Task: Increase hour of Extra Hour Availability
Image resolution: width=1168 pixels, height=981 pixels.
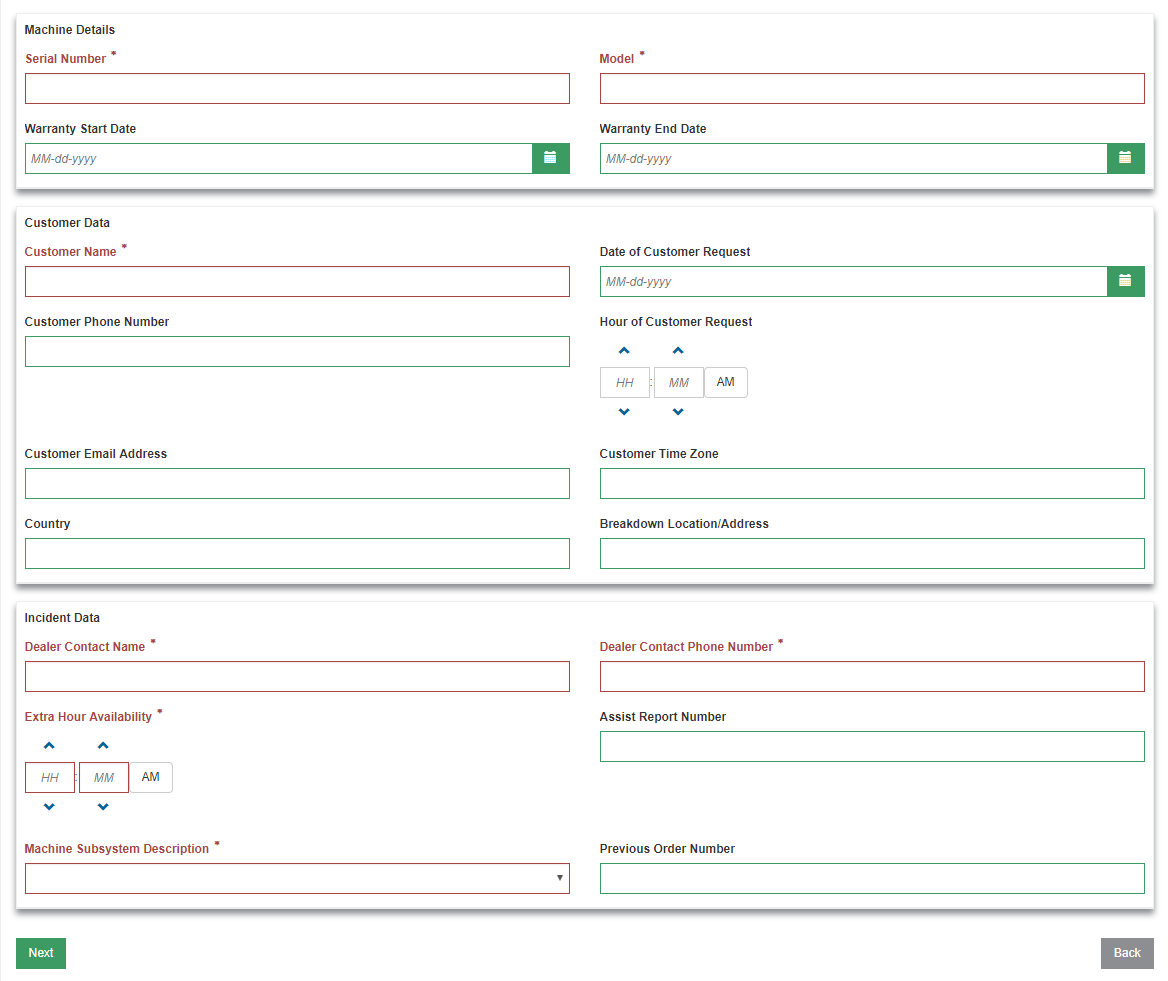Action: coord(49,745)
